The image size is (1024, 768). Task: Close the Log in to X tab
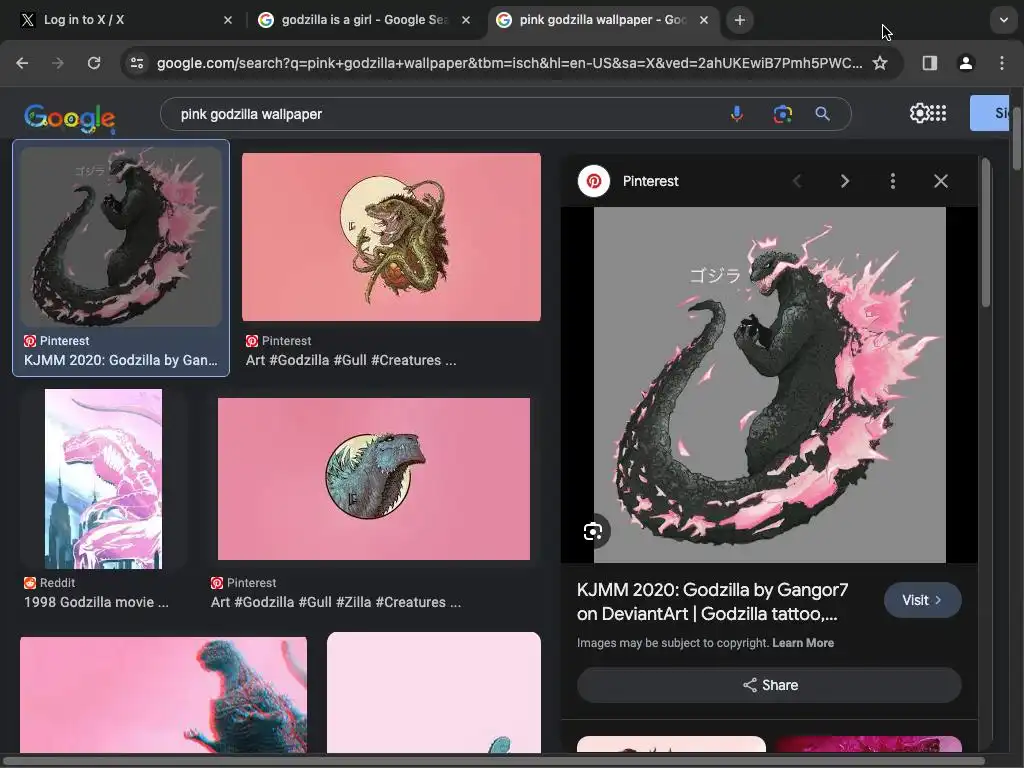tap(228, 20)
